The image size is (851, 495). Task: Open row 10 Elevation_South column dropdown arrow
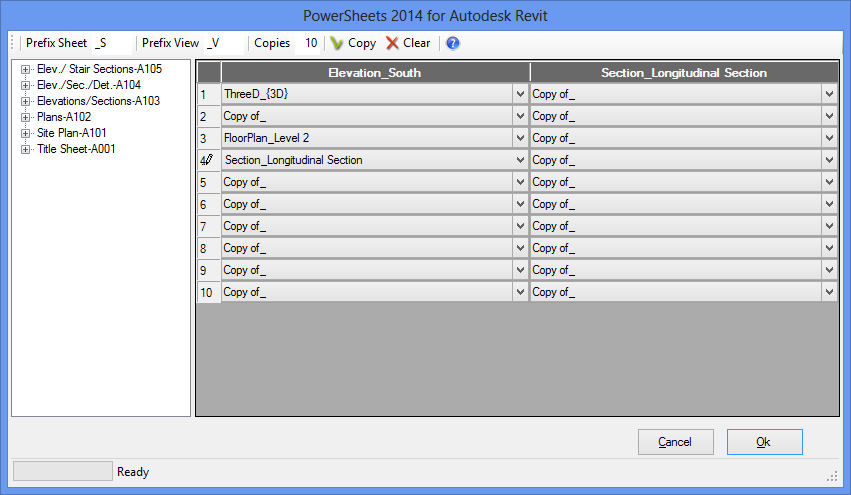[520, 292]
